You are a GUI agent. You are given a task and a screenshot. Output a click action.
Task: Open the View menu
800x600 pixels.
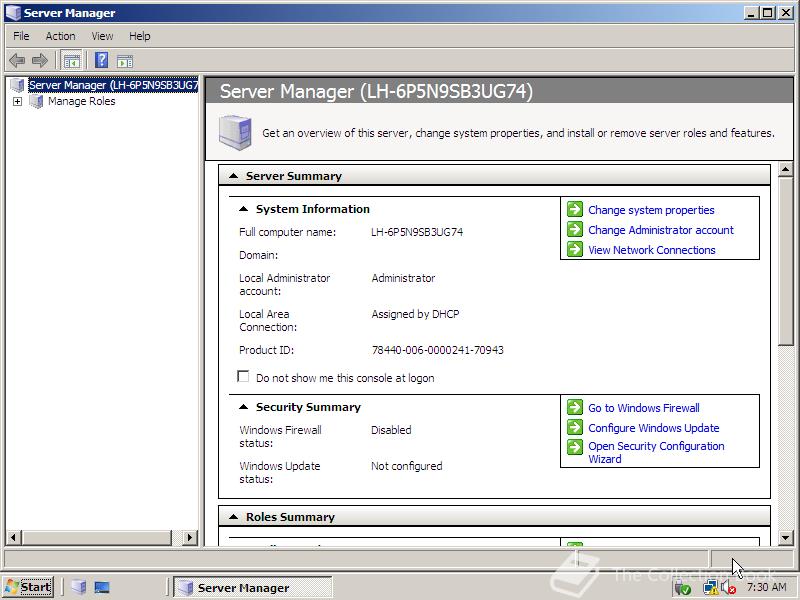(102, 36)
